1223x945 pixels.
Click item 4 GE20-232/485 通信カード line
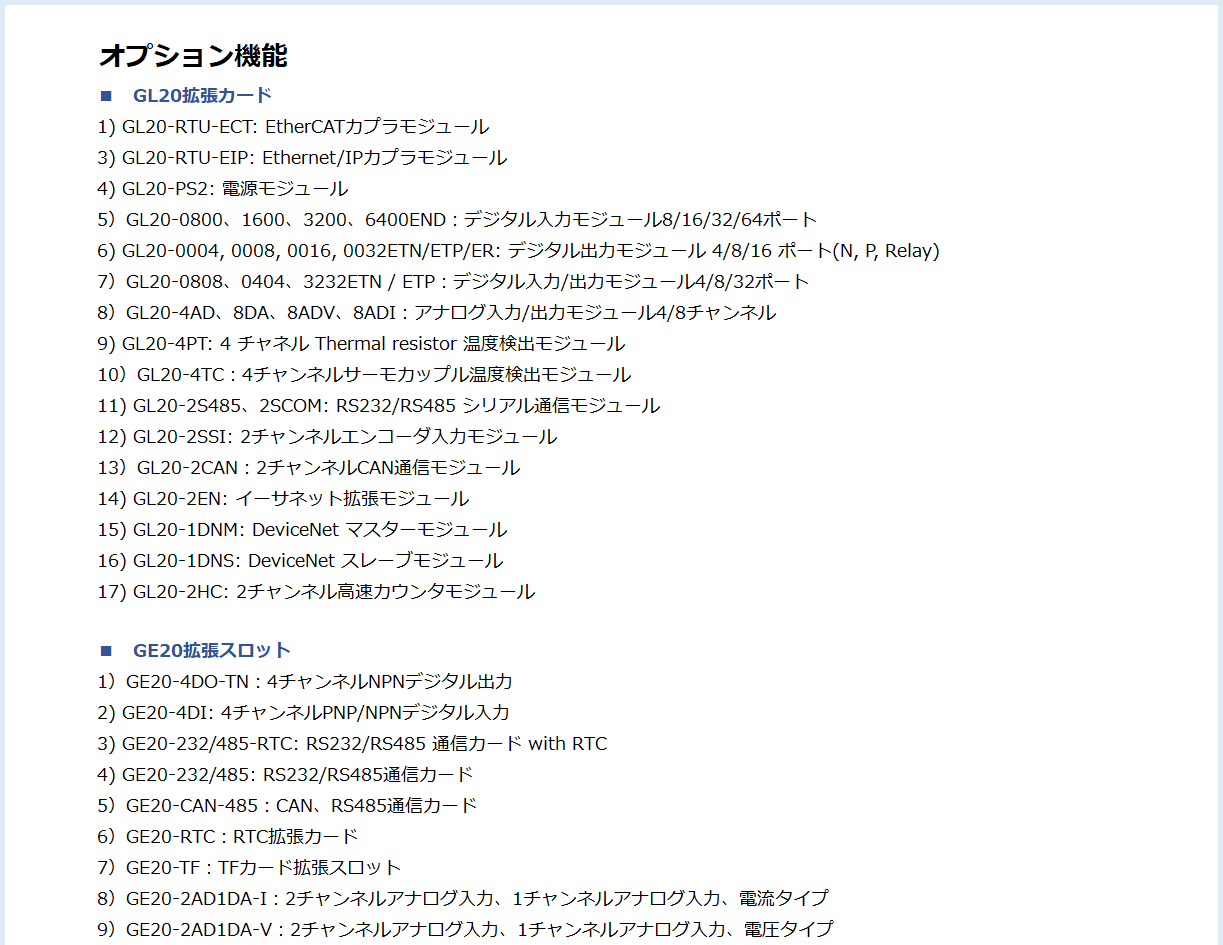tap(285, 775)
